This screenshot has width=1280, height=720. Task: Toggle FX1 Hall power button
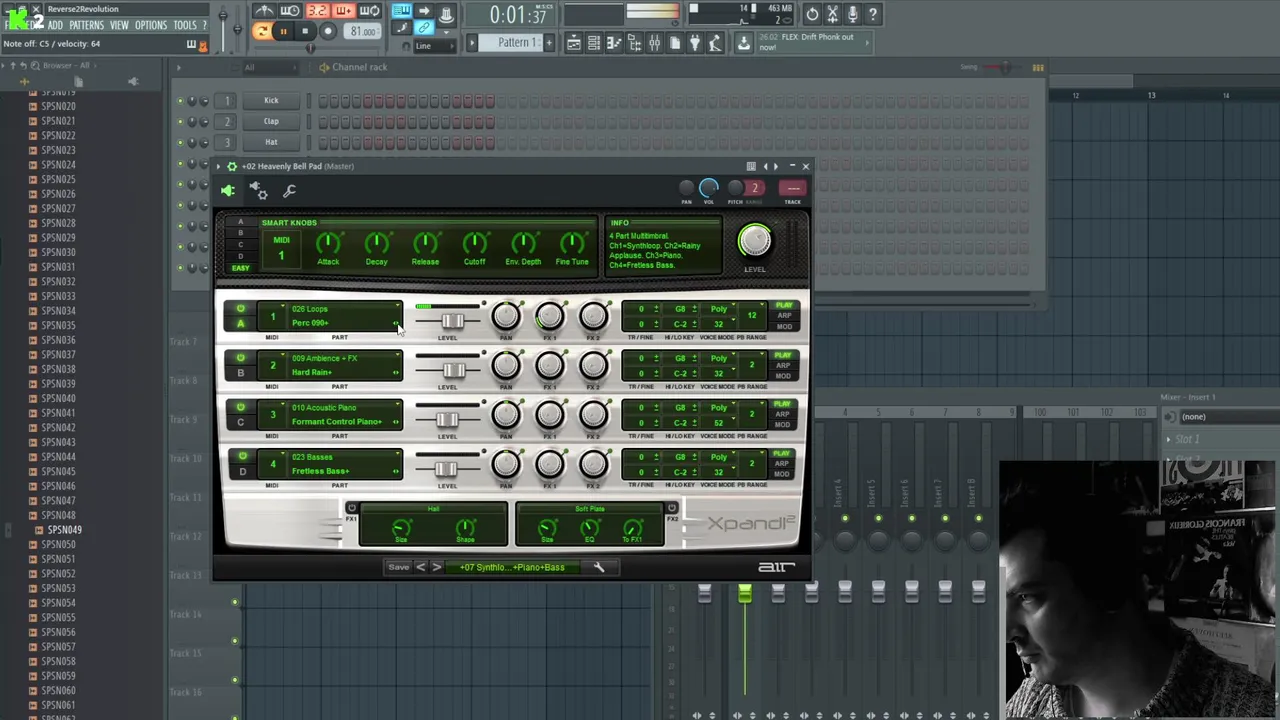tap(351, 509)
